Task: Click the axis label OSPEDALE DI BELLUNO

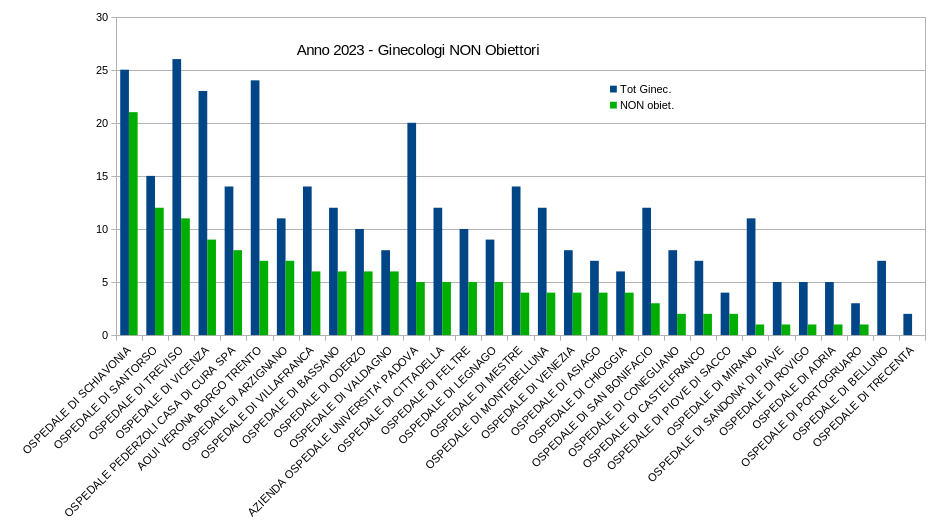Action: [839, 393]
